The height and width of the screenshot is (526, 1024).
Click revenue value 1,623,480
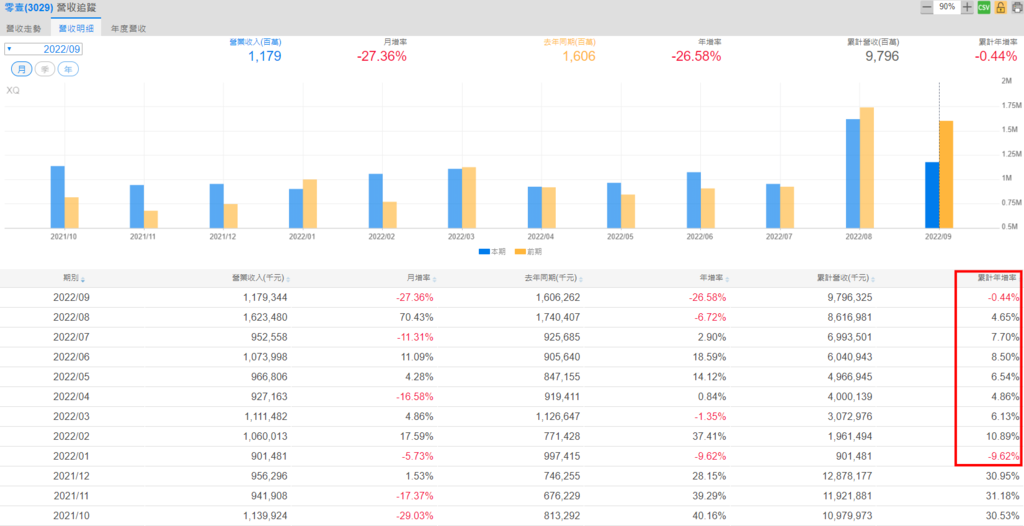[265, 318]
